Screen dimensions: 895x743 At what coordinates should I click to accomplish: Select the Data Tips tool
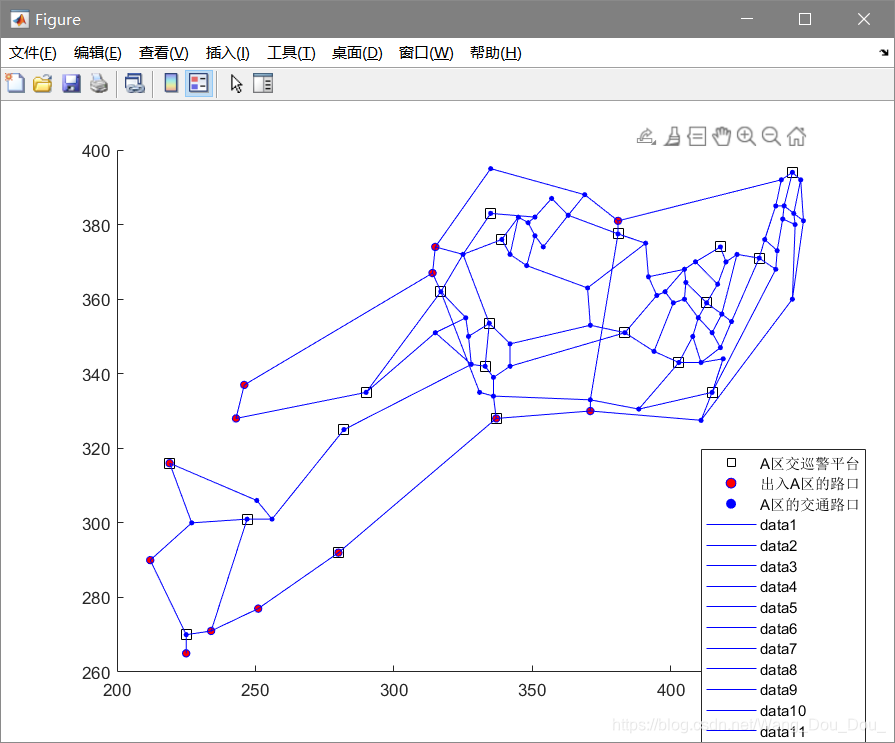[x=696, y=136]
